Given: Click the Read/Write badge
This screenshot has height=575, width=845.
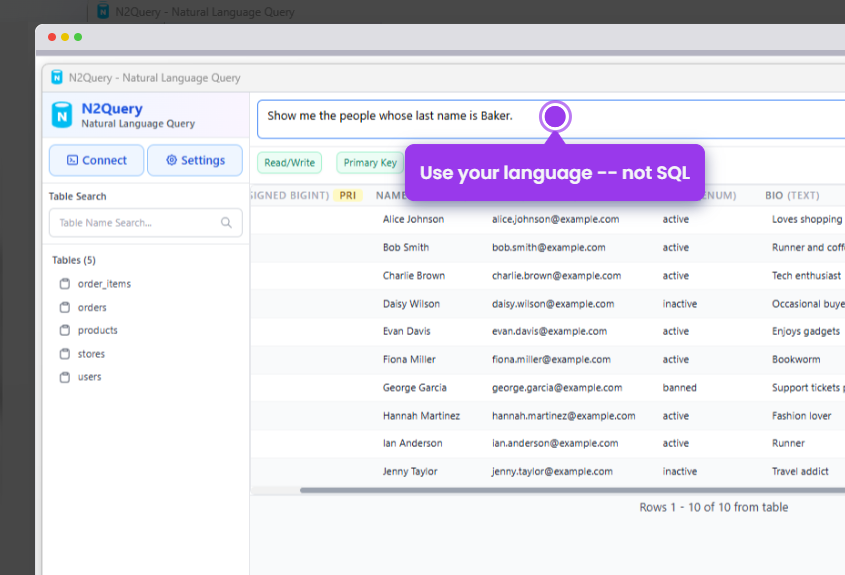Looking at the screenshot, I should pyautogui.click(x=289, y=163).
